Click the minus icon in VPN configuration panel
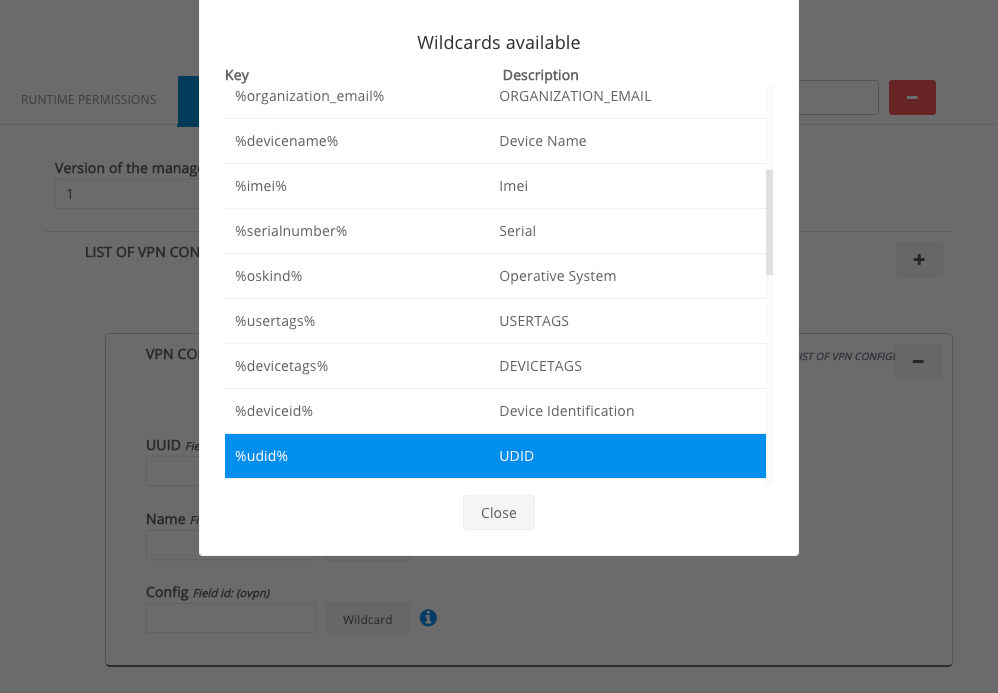Image resolution: width=998 pixels, height=693 pixels. tap(917, 361)
